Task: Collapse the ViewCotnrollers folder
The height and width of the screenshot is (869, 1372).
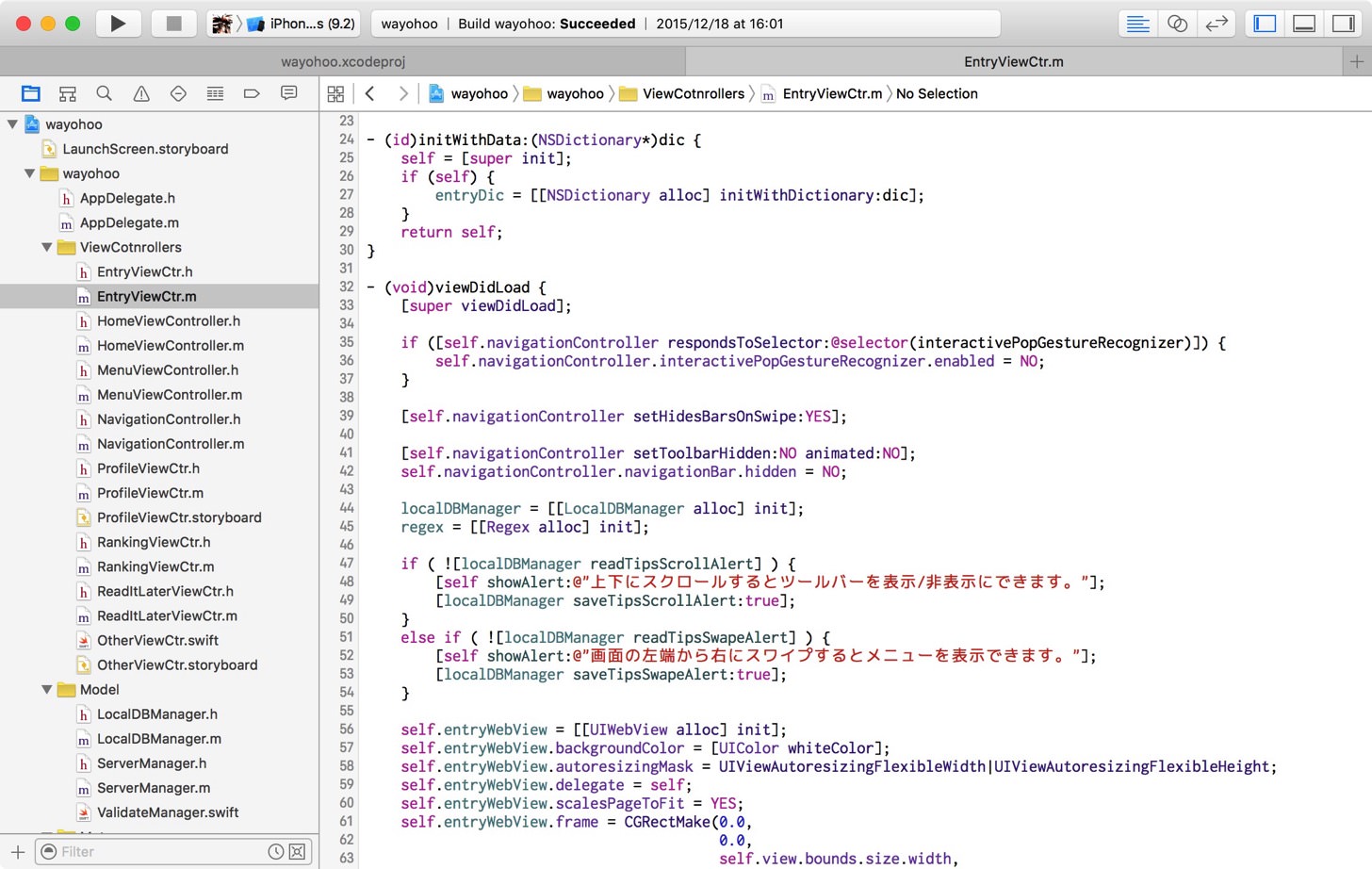Action: point(47,247)
